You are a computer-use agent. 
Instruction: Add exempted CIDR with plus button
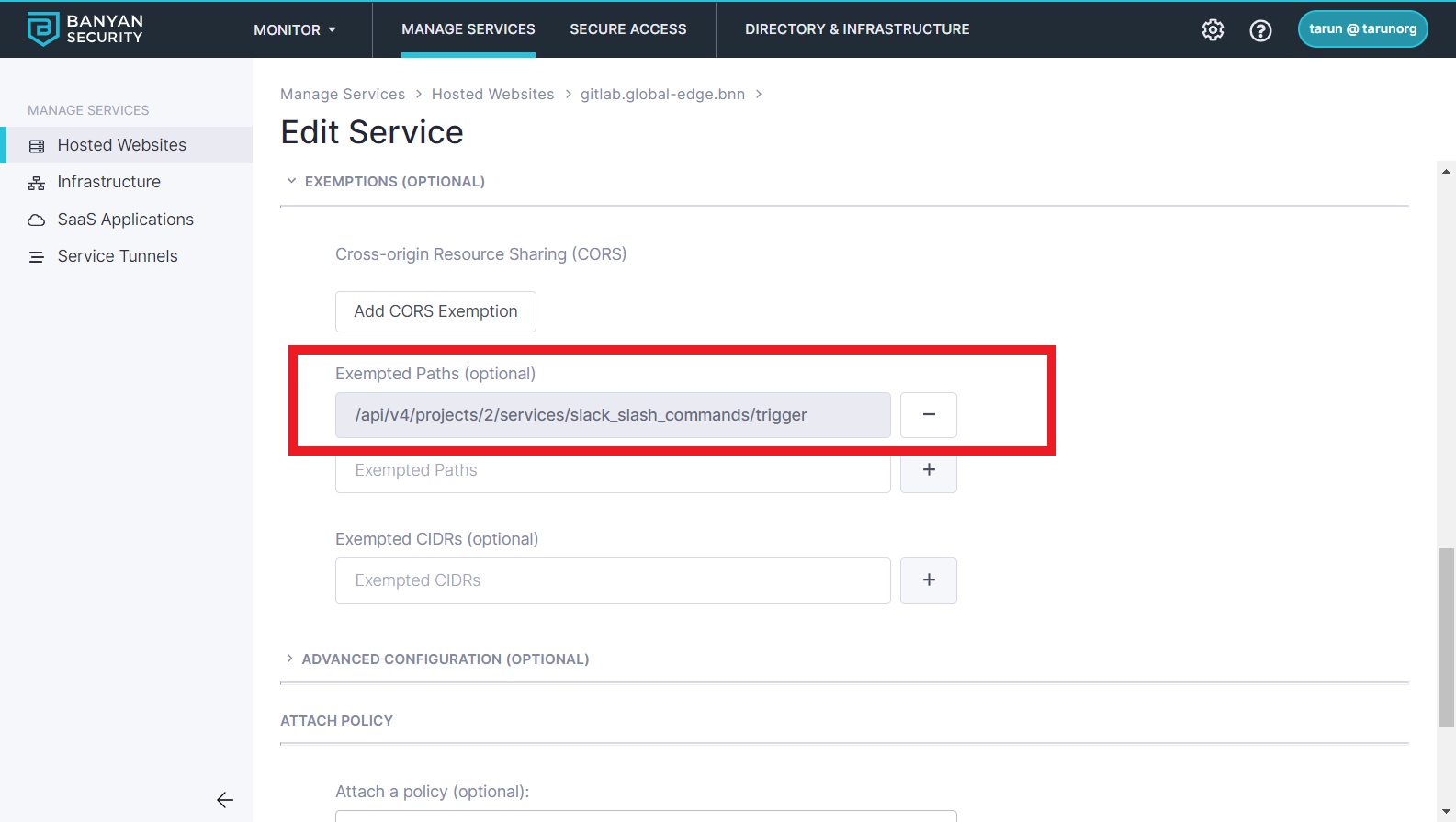928,580
